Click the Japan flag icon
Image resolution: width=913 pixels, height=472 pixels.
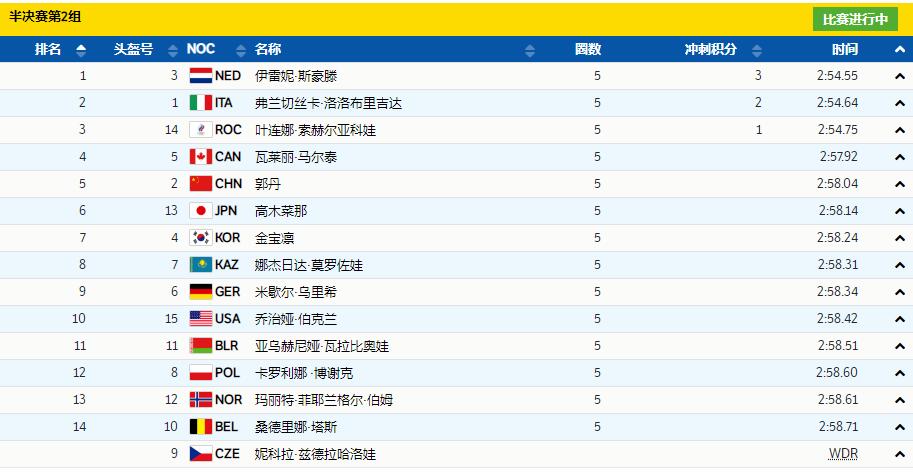click(x=201, y=211)
